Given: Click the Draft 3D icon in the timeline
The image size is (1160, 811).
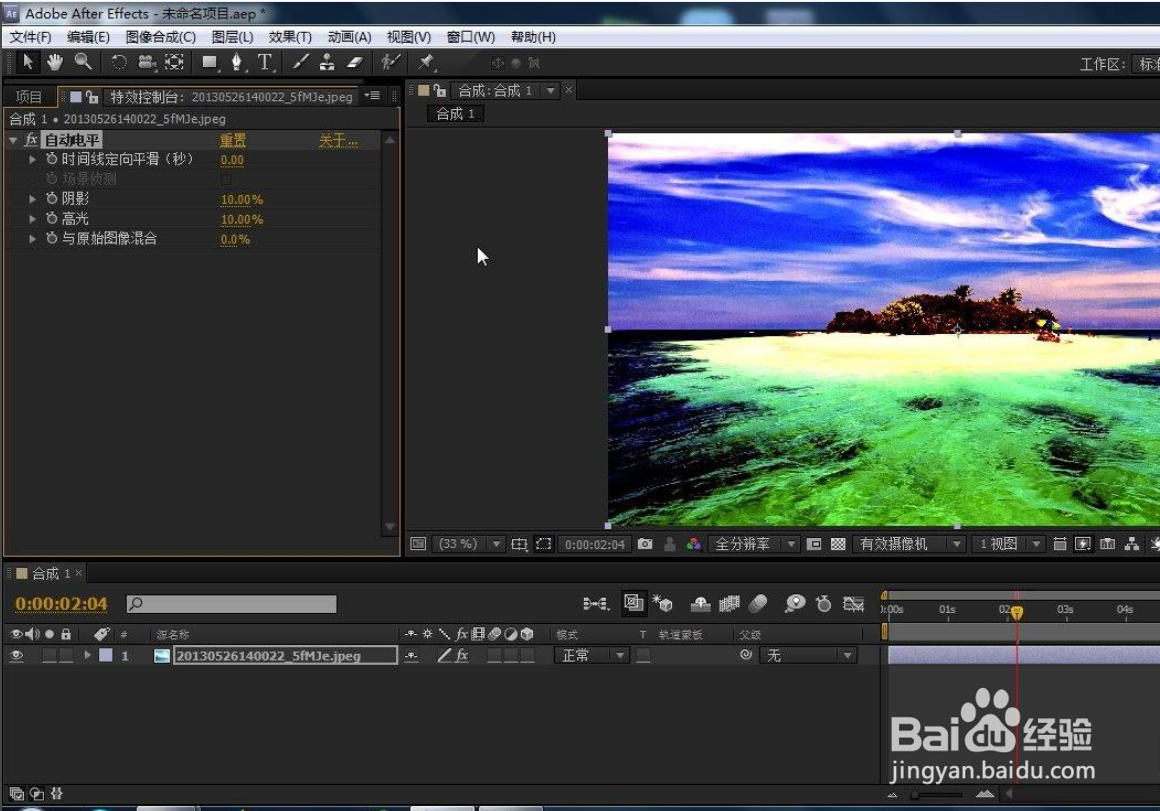Looking at the screenshot, I should click(x=663, y=604).
